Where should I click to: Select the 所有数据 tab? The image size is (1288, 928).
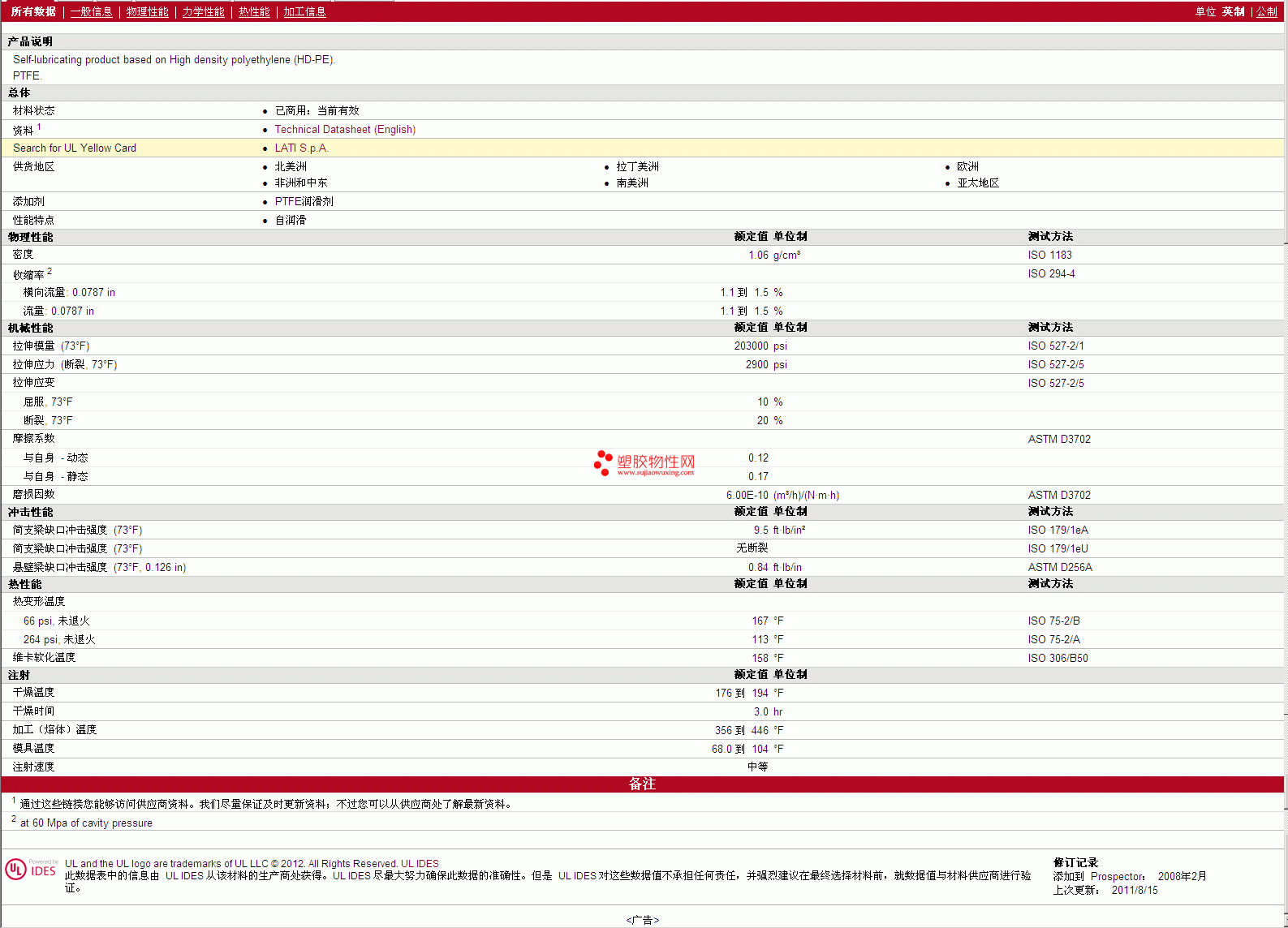(33, 11)
